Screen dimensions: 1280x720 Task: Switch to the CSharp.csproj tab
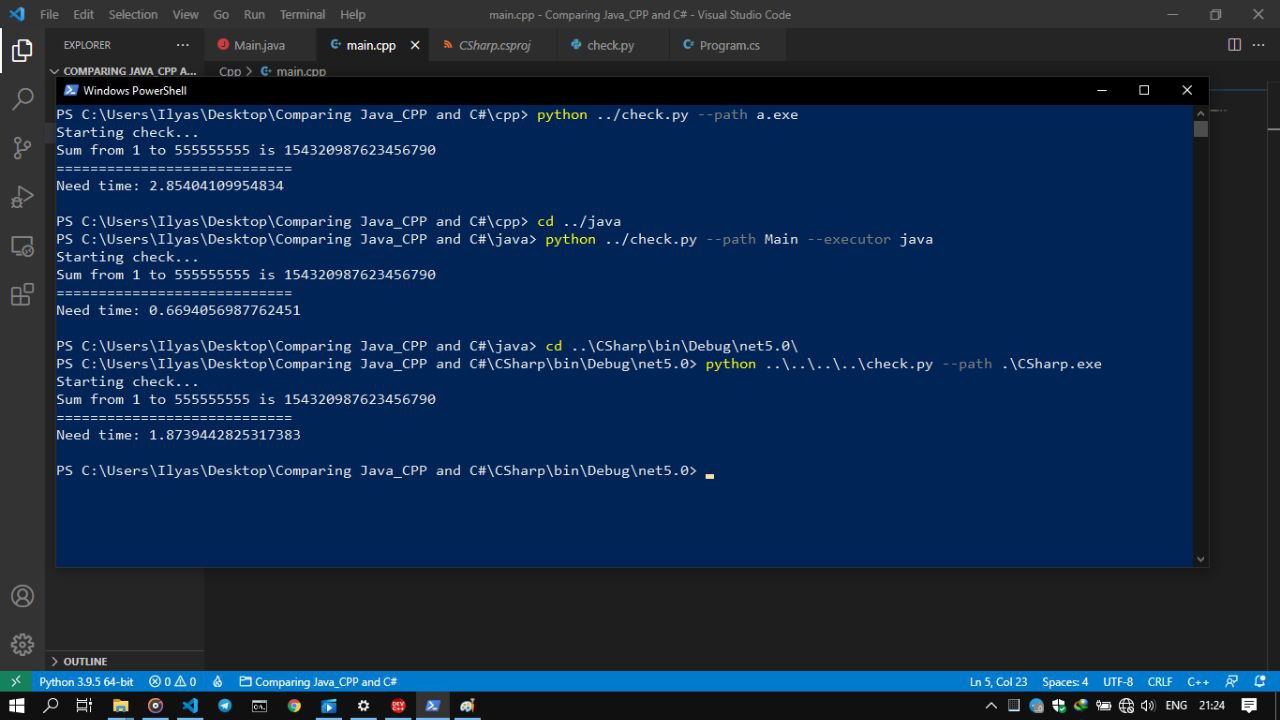(494, 45)
